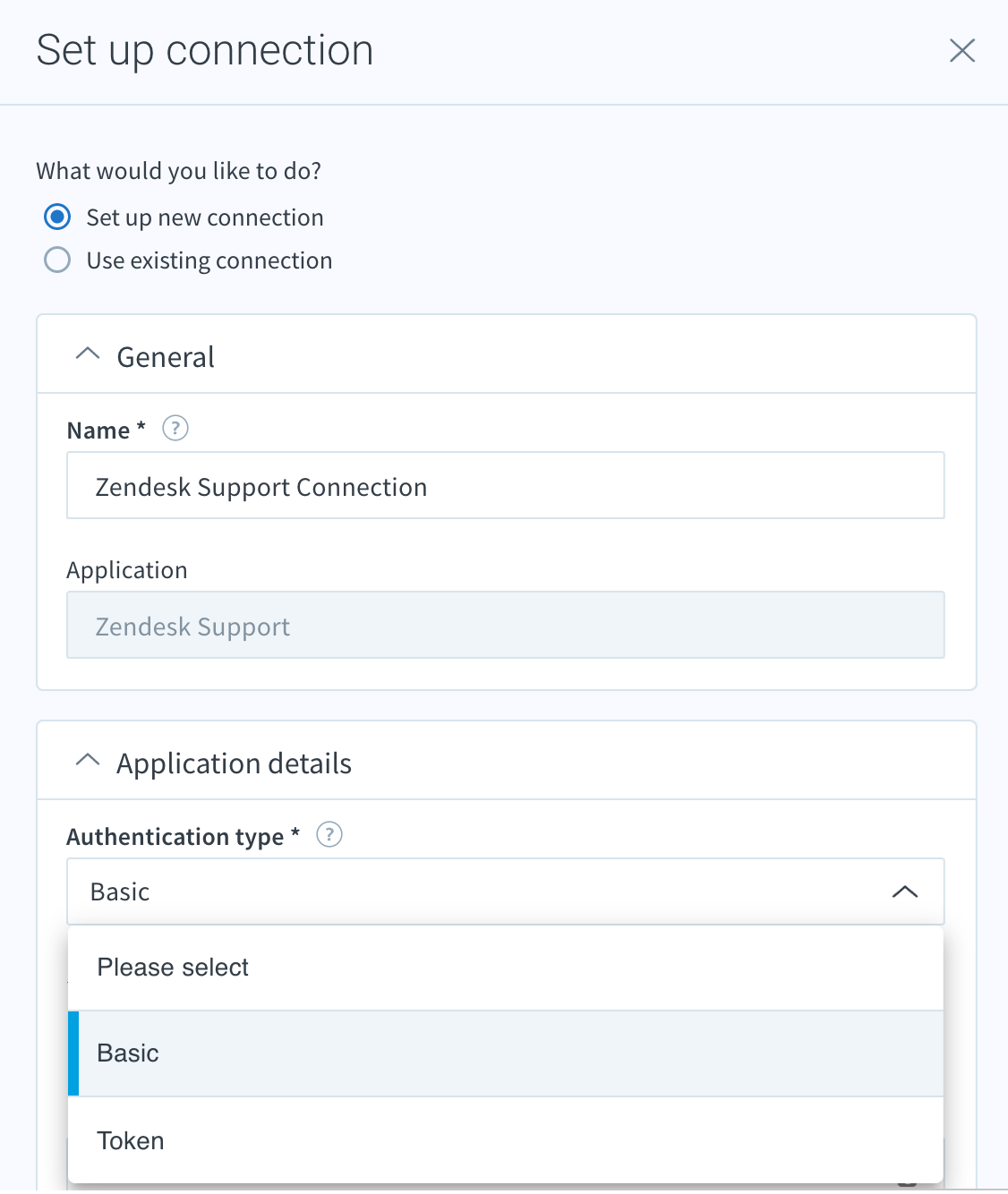The width and height of the screenshot is (1008, 1194).
Task: Click the Set up new connection label
Action: [205, 217]
